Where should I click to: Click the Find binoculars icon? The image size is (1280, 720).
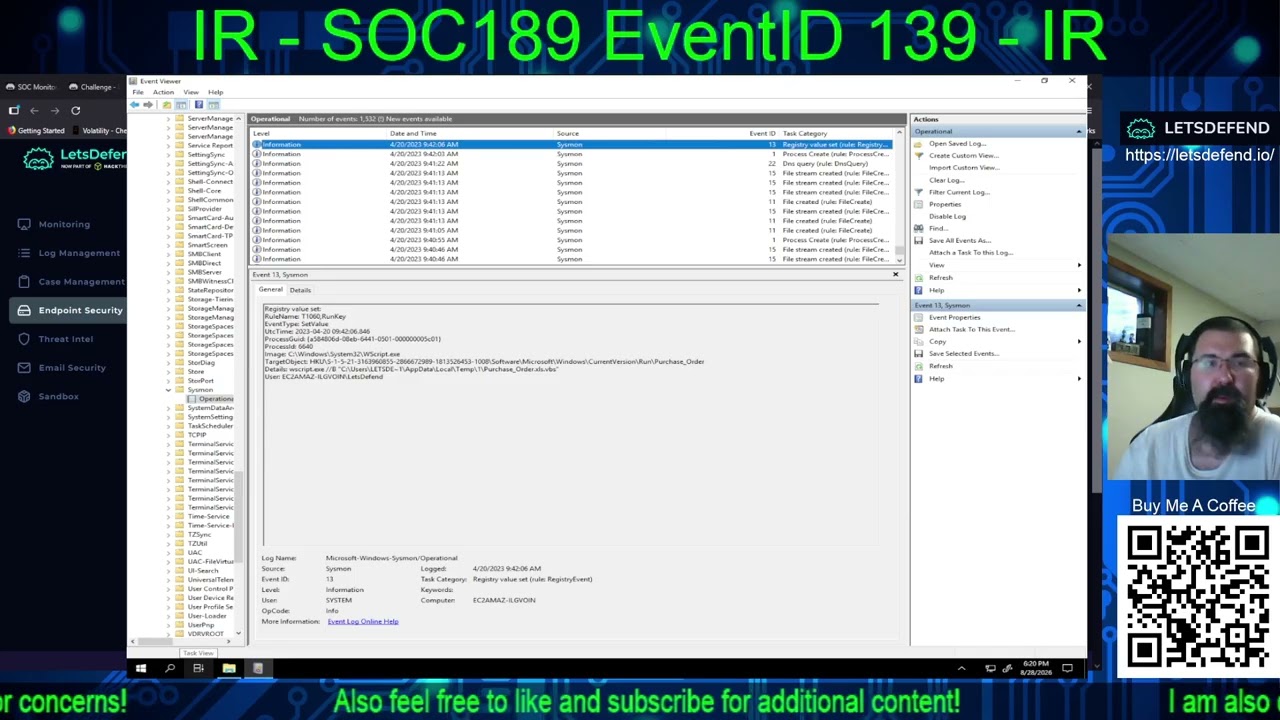click(918, 228)
